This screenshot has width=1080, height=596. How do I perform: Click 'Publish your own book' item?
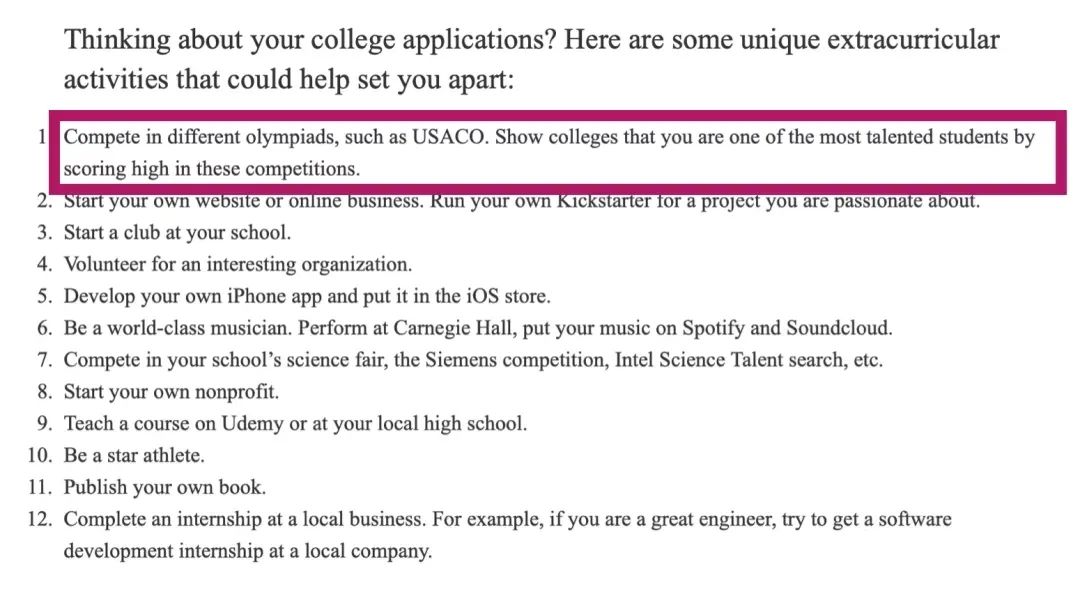pyautogui.click(x=165, y=487)
